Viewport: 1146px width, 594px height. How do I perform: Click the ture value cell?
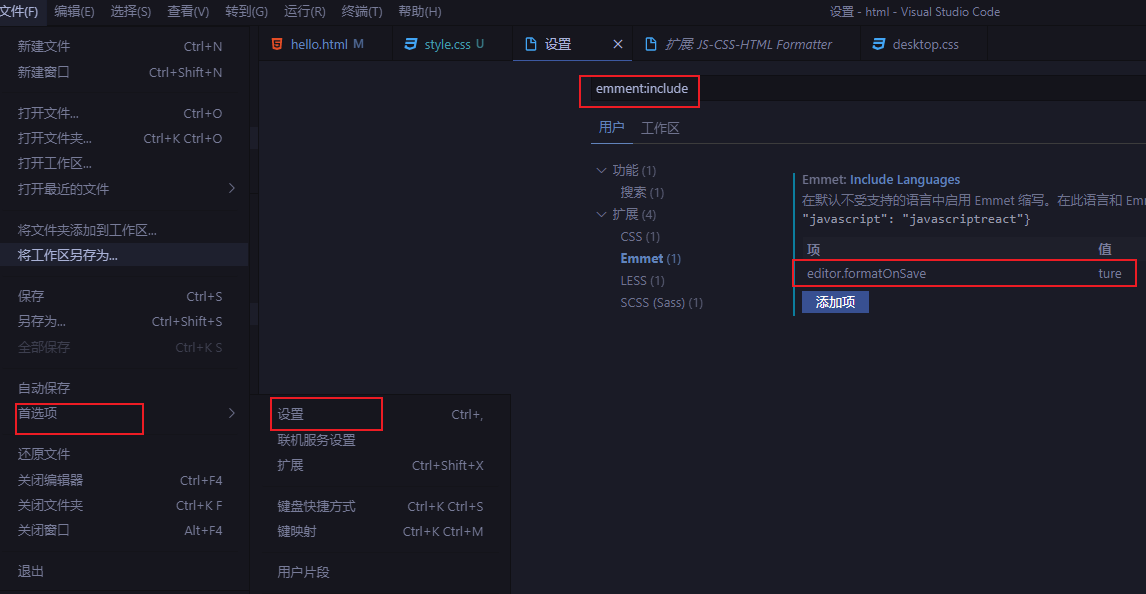pyautogui.click(x=1109, y=273)
